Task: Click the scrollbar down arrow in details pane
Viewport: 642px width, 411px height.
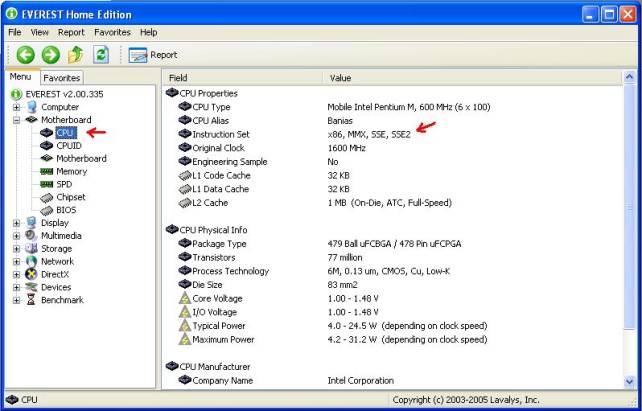Action: 629,380
